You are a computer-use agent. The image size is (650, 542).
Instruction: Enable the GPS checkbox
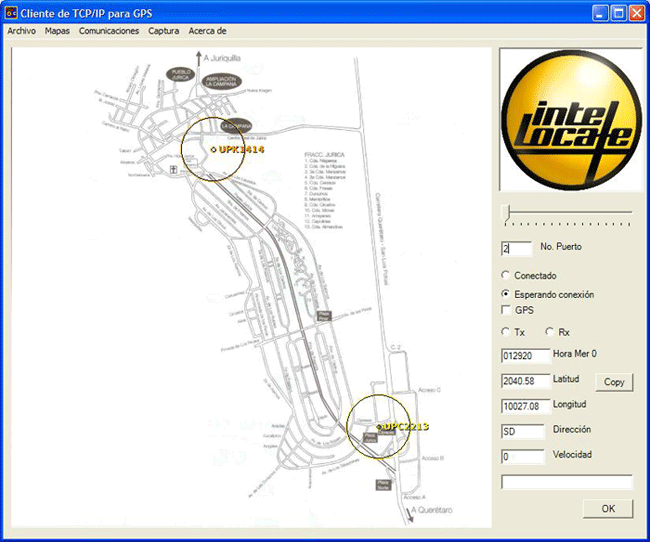tap(506, 310)
